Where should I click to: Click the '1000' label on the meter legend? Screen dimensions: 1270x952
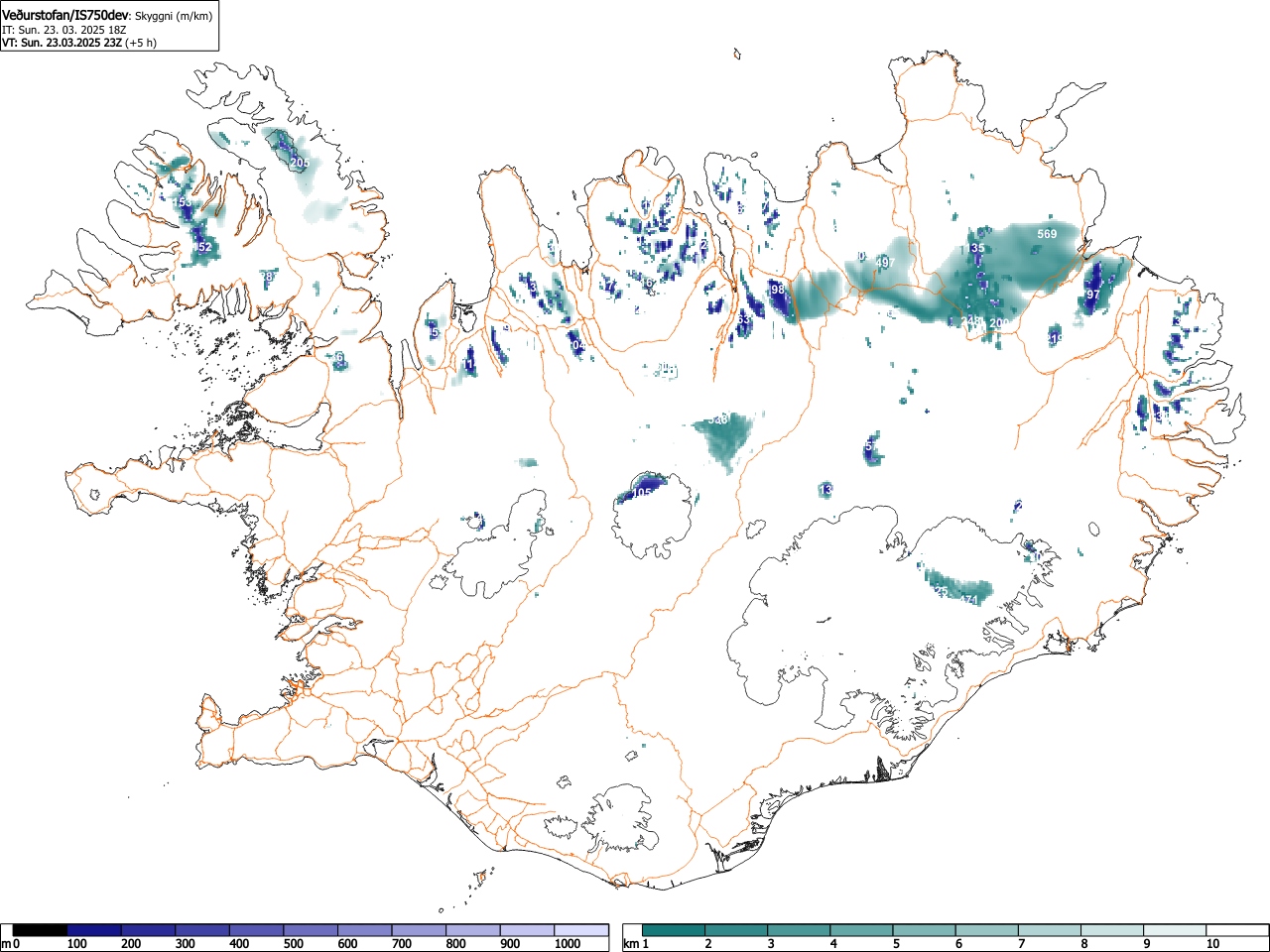(567, 944)
